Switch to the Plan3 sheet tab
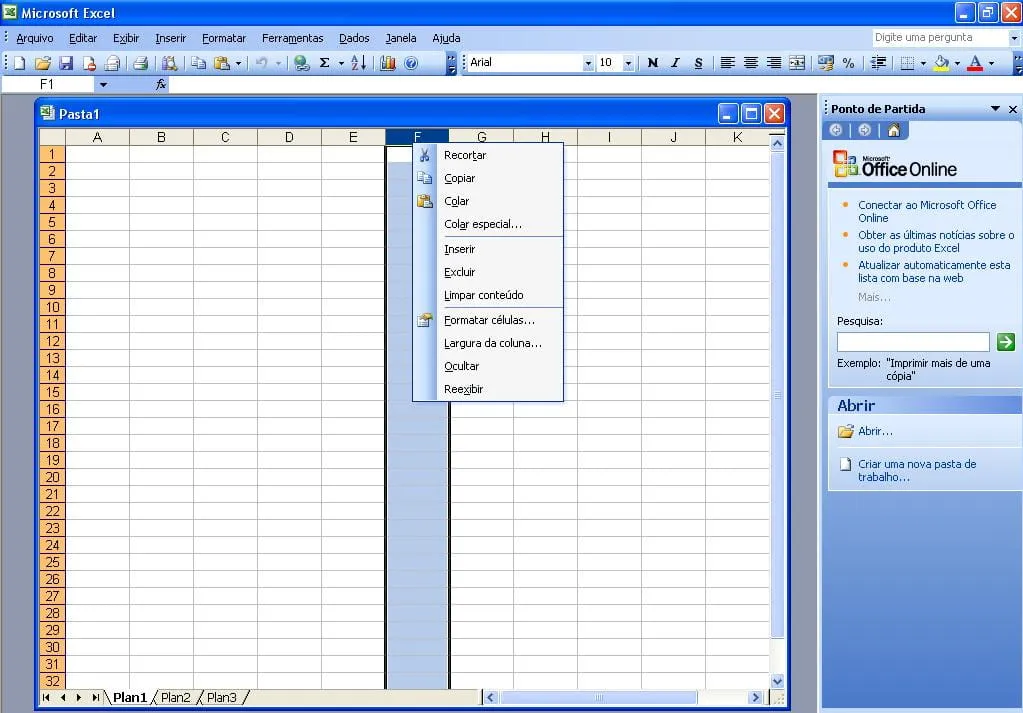Viewport: 1023px width, 713px height. (x=222, y=697)
